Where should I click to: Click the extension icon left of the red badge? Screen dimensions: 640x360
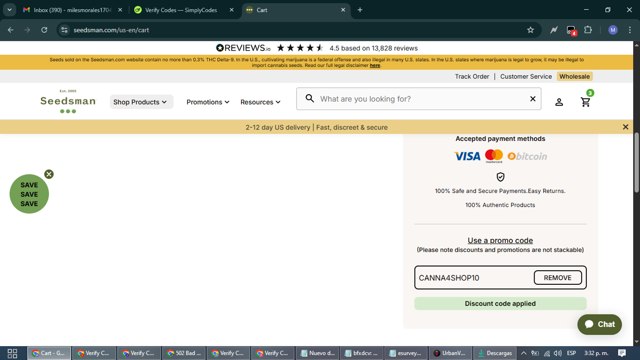[x=553, y=30]
